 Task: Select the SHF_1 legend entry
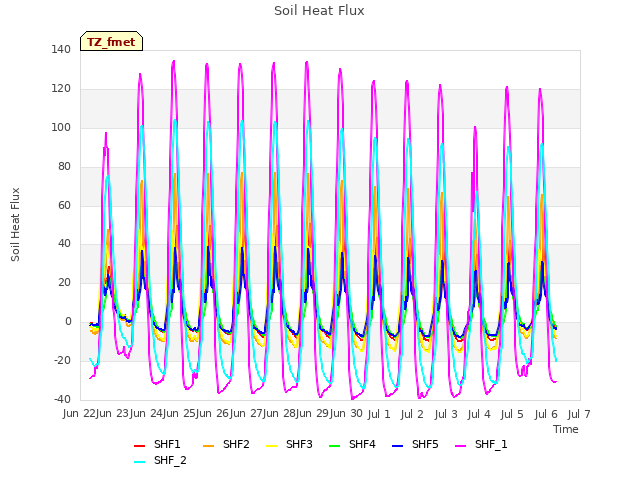[x=481, y=444]
